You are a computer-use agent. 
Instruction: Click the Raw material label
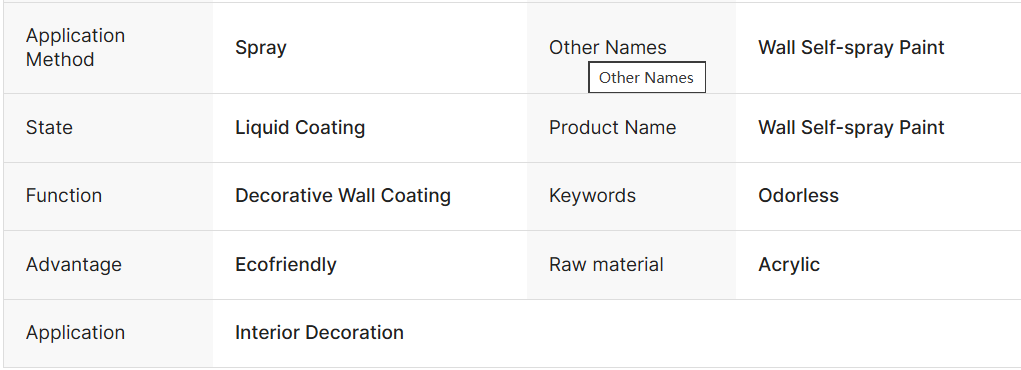[606, 264]
